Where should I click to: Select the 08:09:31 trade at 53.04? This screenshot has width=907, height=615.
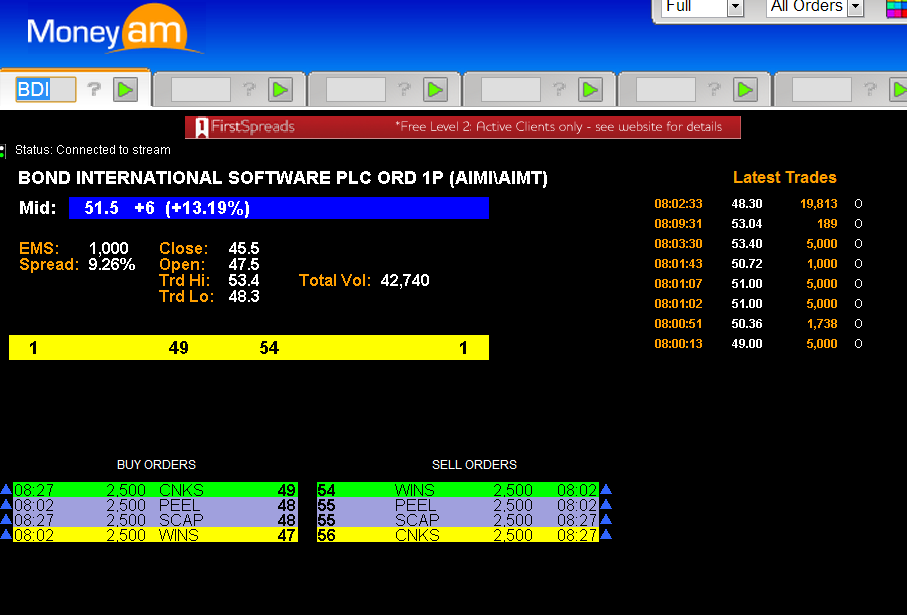(x=758, y=224)
